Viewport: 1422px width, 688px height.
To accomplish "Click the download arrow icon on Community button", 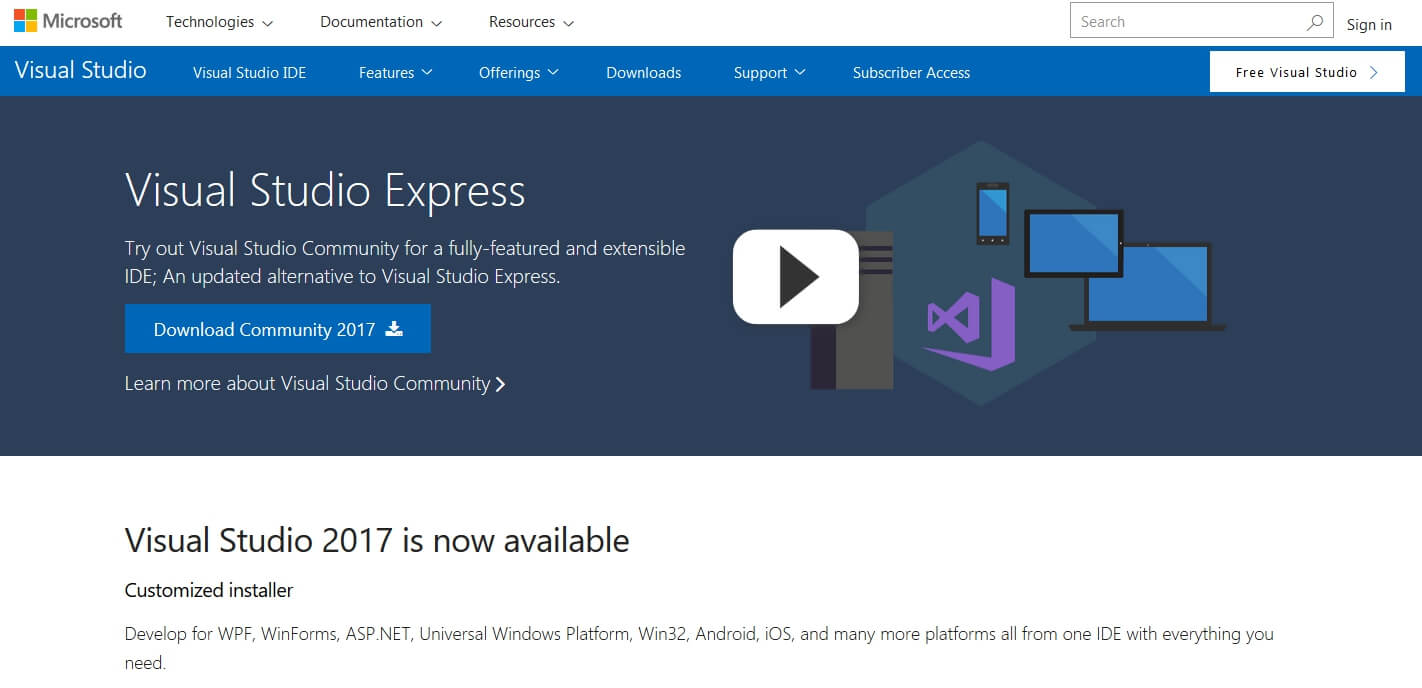I will point(394,329).
